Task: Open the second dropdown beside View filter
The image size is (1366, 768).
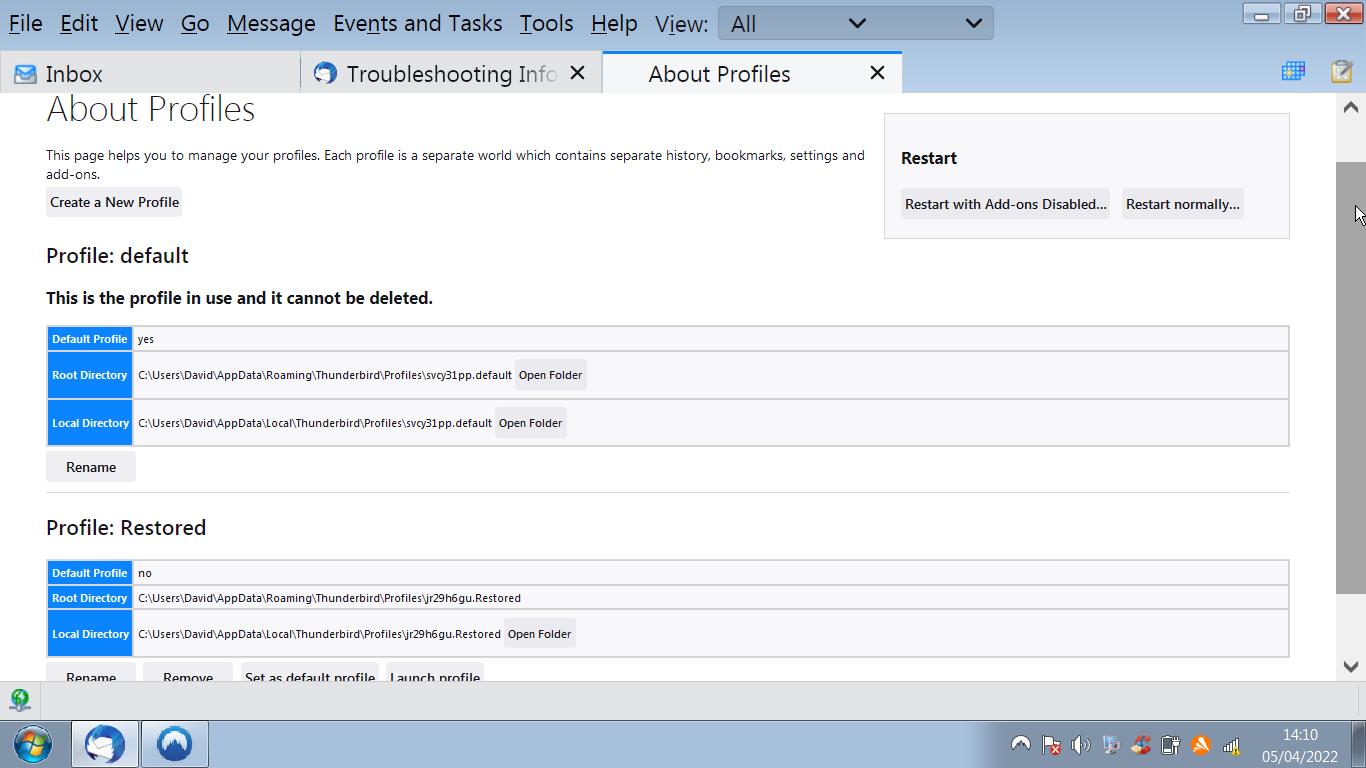Action: 973,23
